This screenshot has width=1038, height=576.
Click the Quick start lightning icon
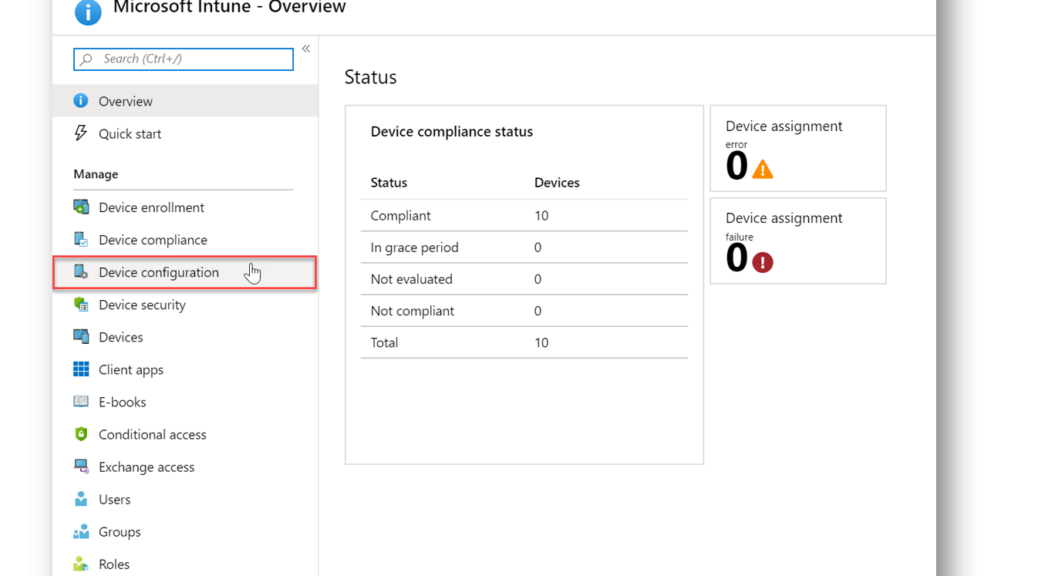[81, 133]
